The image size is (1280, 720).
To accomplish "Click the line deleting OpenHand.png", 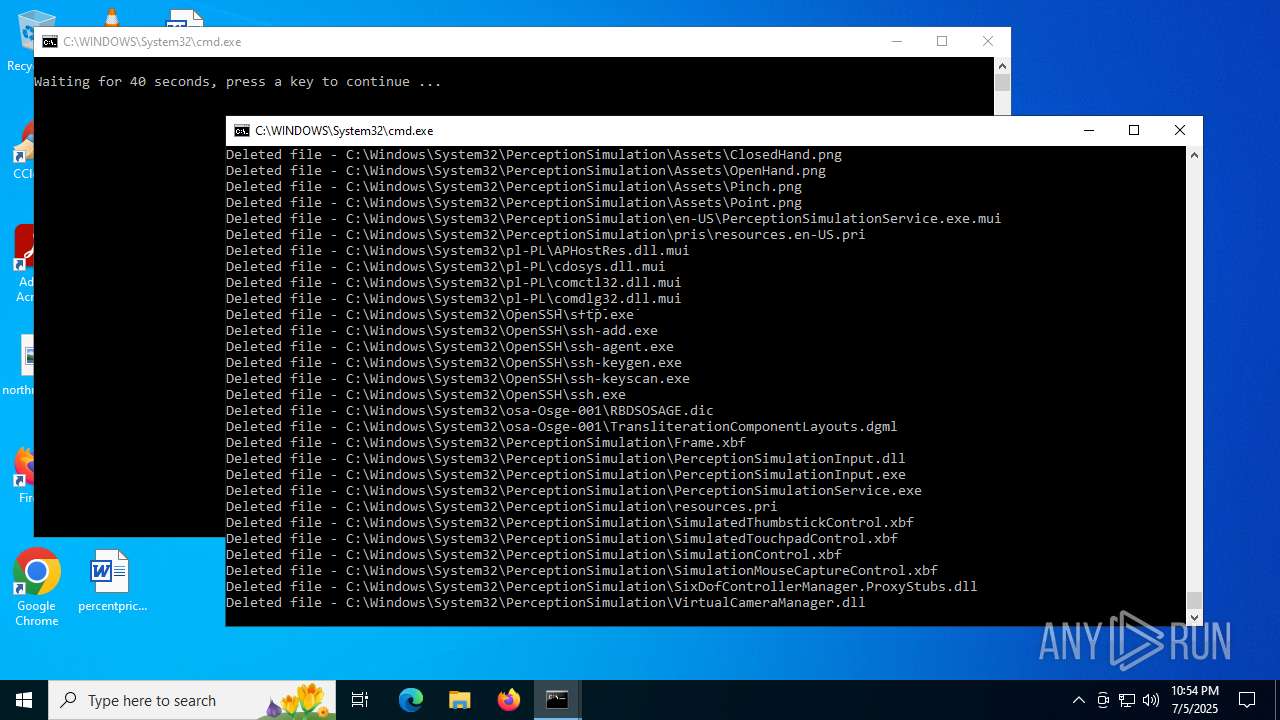I will tap(526, 171).
